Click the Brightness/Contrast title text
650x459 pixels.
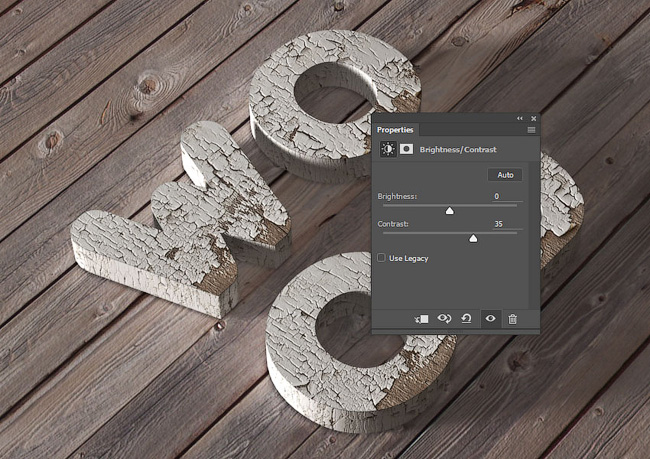click(458, 150)
